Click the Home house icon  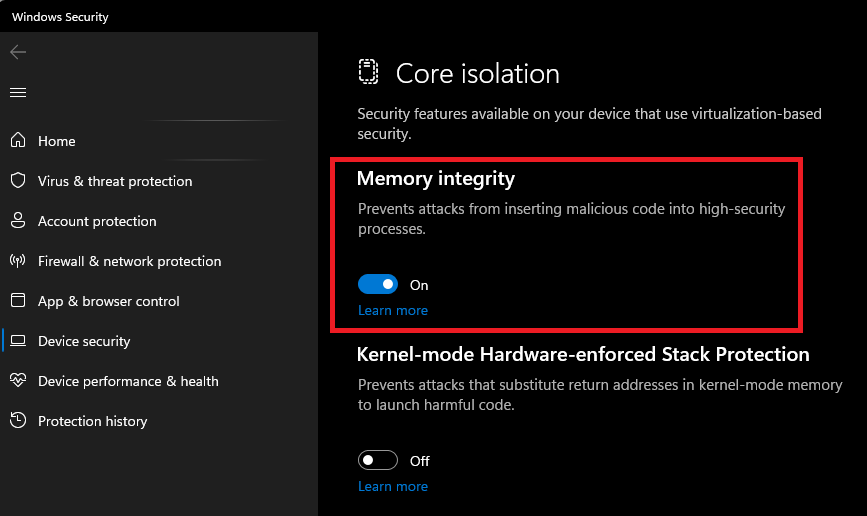pyautogui.click(x=18, y=141)
